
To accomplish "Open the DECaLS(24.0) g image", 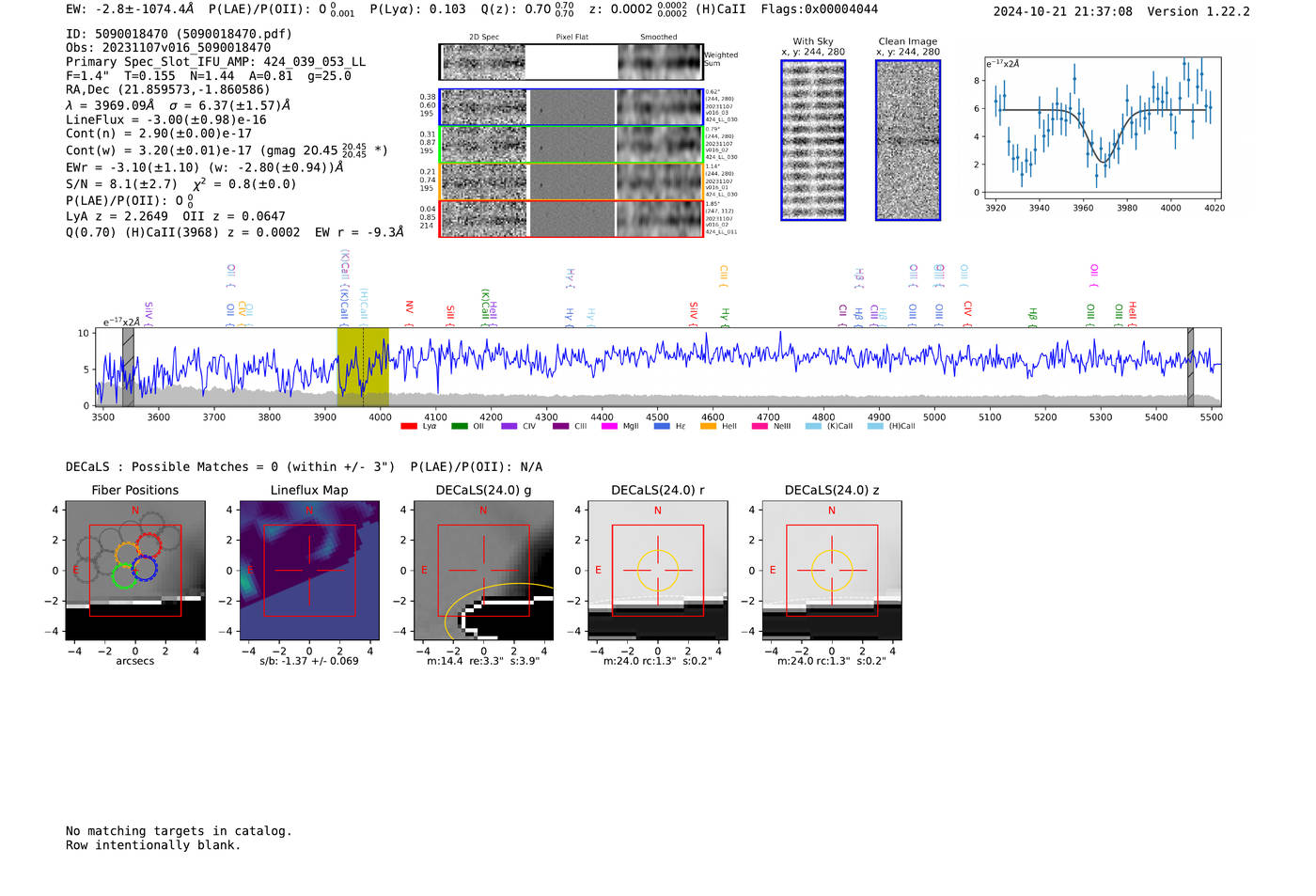I will 484,571.
